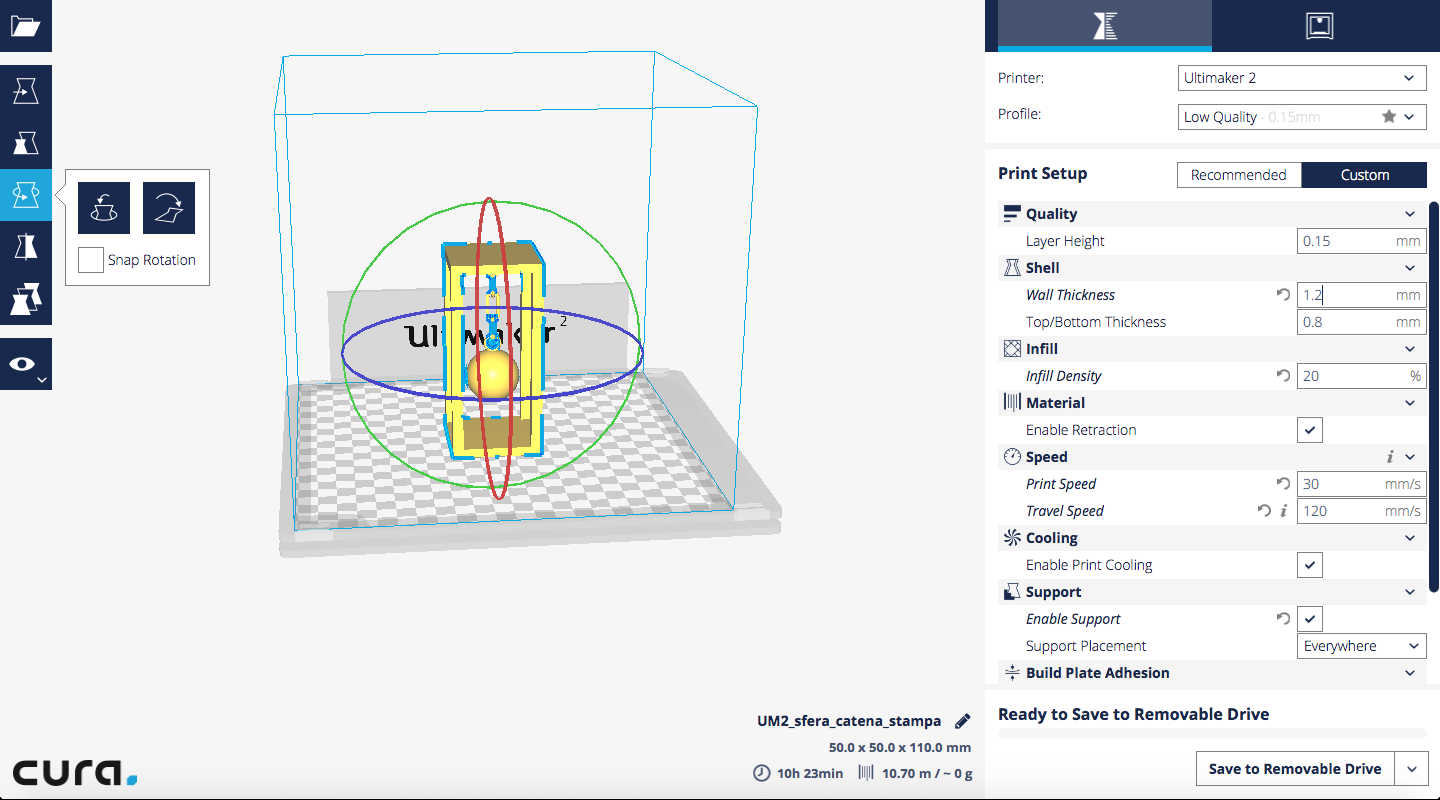The width and height of the screenshot is (1440, 800).
Task: Collapse the Speed section chevron
Action: [1410, 457]
